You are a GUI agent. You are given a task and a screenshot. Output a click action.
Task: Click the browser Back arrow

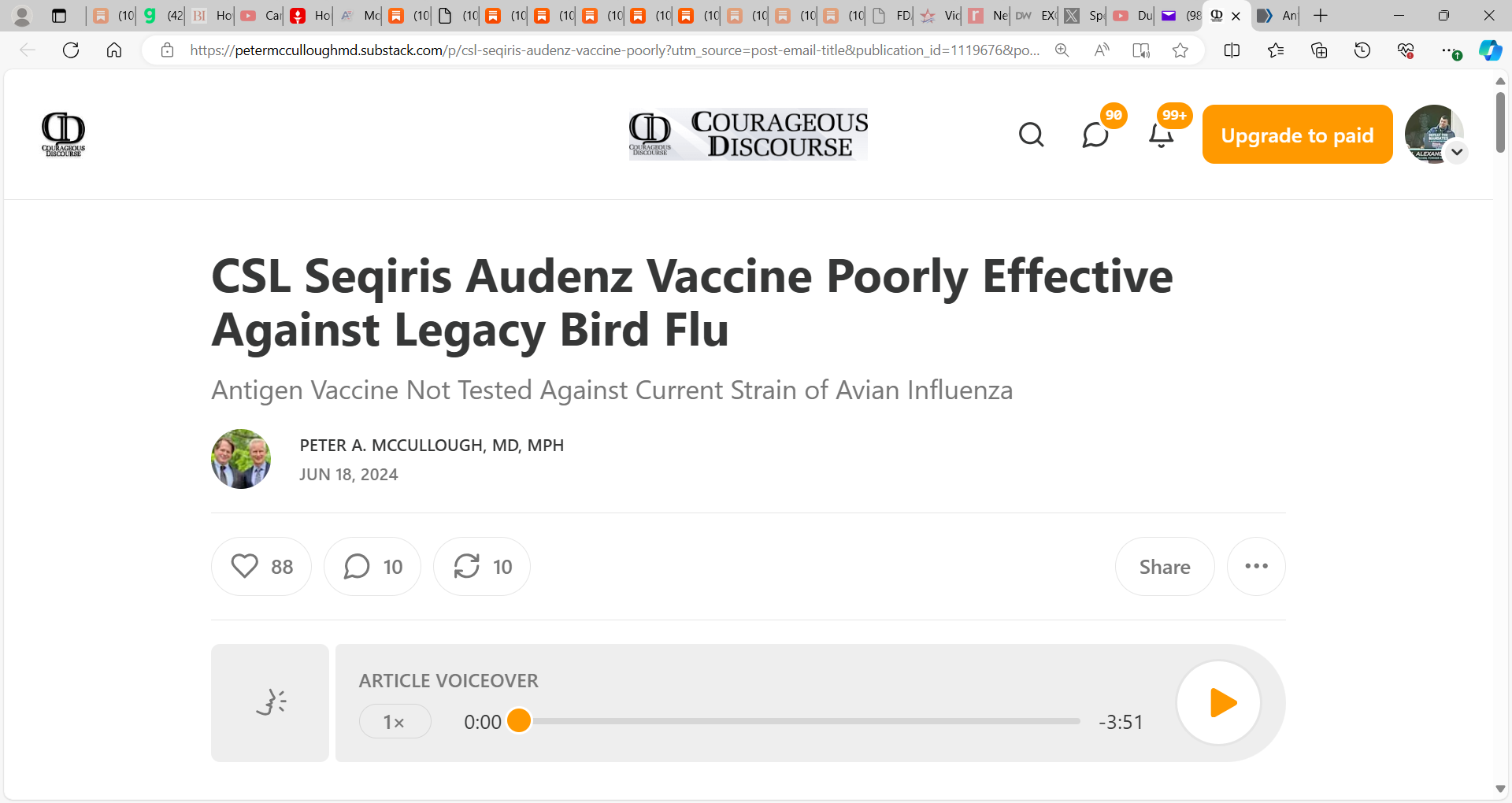pyautogui.click(x=28, y=50)
